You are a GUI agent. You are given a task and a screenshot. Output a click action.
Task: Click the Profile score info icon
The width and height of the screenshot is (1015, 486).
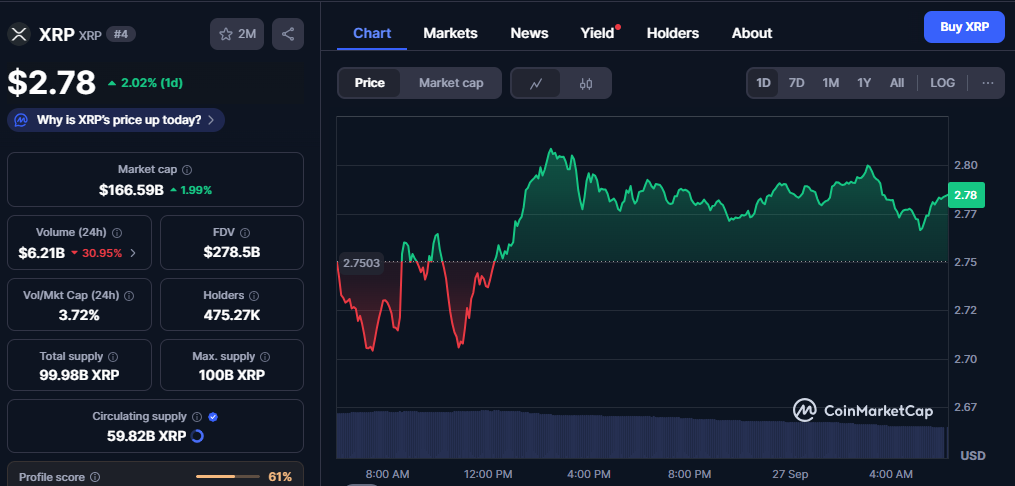[95, 477]
